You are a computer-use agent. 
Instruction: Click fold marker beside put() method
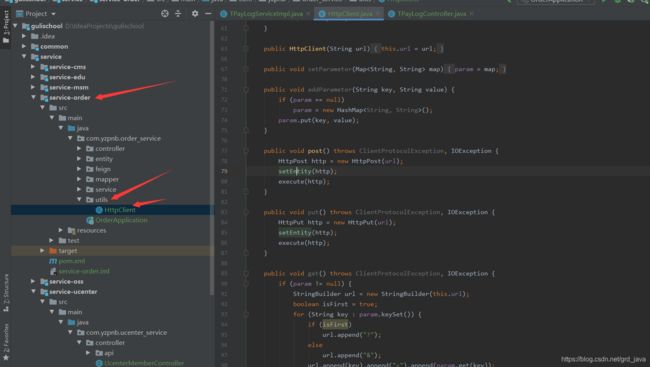coord(246,212)
